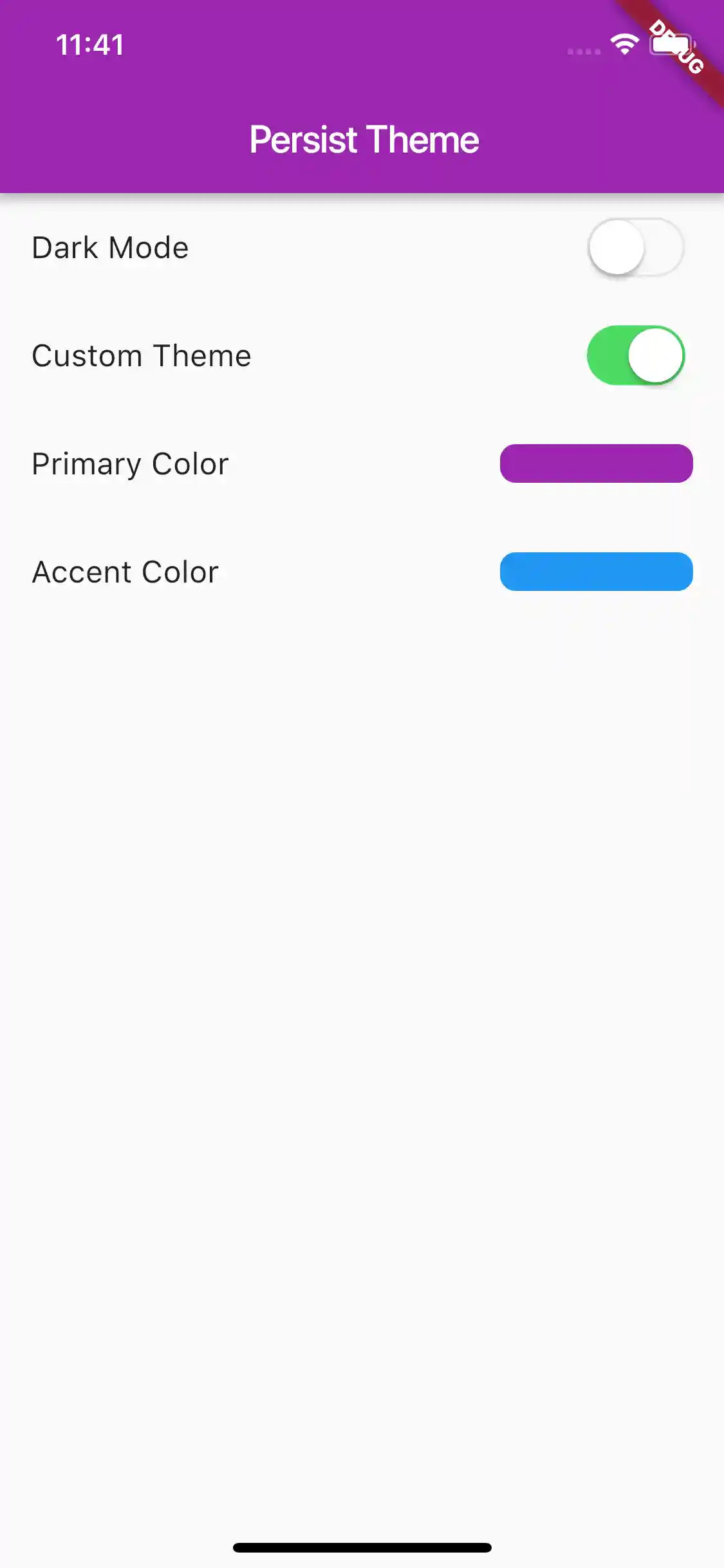Click the 11:41 clock in status bar
This screenshot has height=1568, width=724.
coord(89,45)
